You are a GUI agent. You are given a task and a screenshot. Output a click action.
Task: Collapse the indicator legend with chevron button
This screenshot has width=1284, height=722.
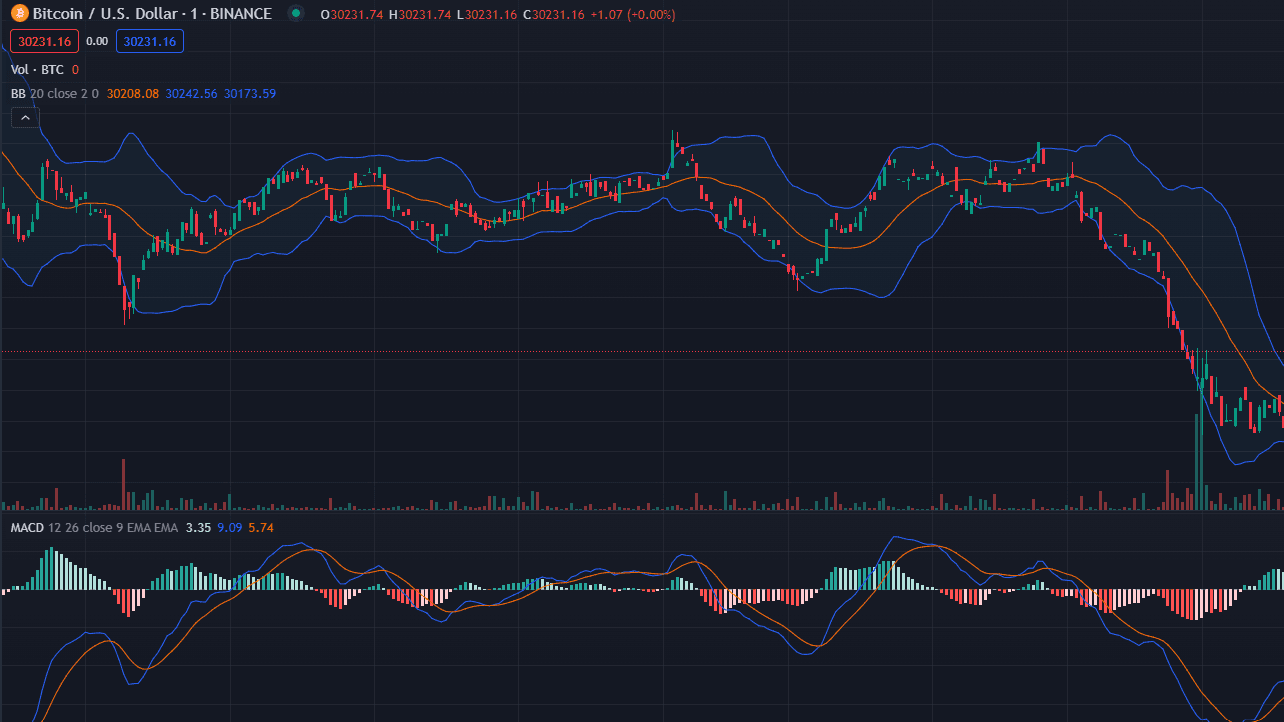pyautogui.click(x=25, y=117)
